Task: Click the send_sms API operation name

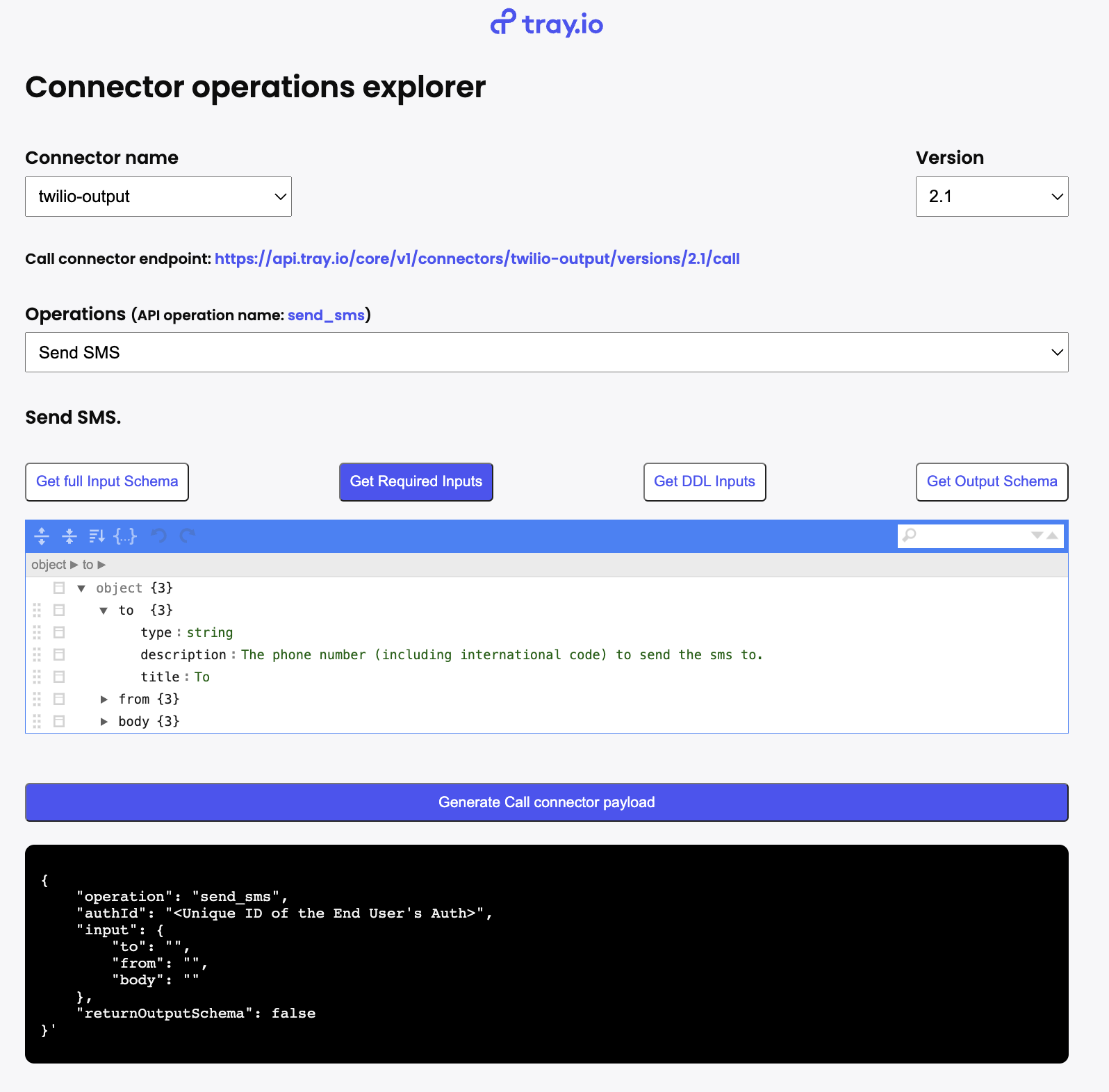Action: tap(326, 315)
